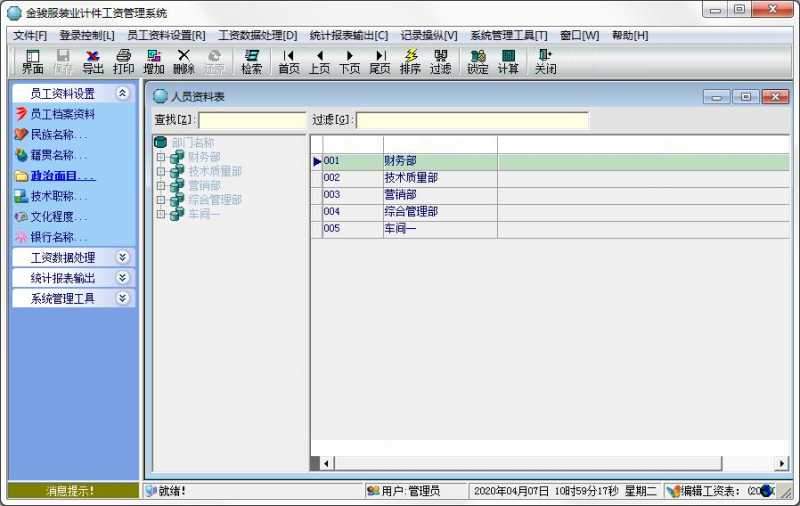Click the 过滤 filter toolbar icon
The image size is (800, 506).
click(440, 62)
